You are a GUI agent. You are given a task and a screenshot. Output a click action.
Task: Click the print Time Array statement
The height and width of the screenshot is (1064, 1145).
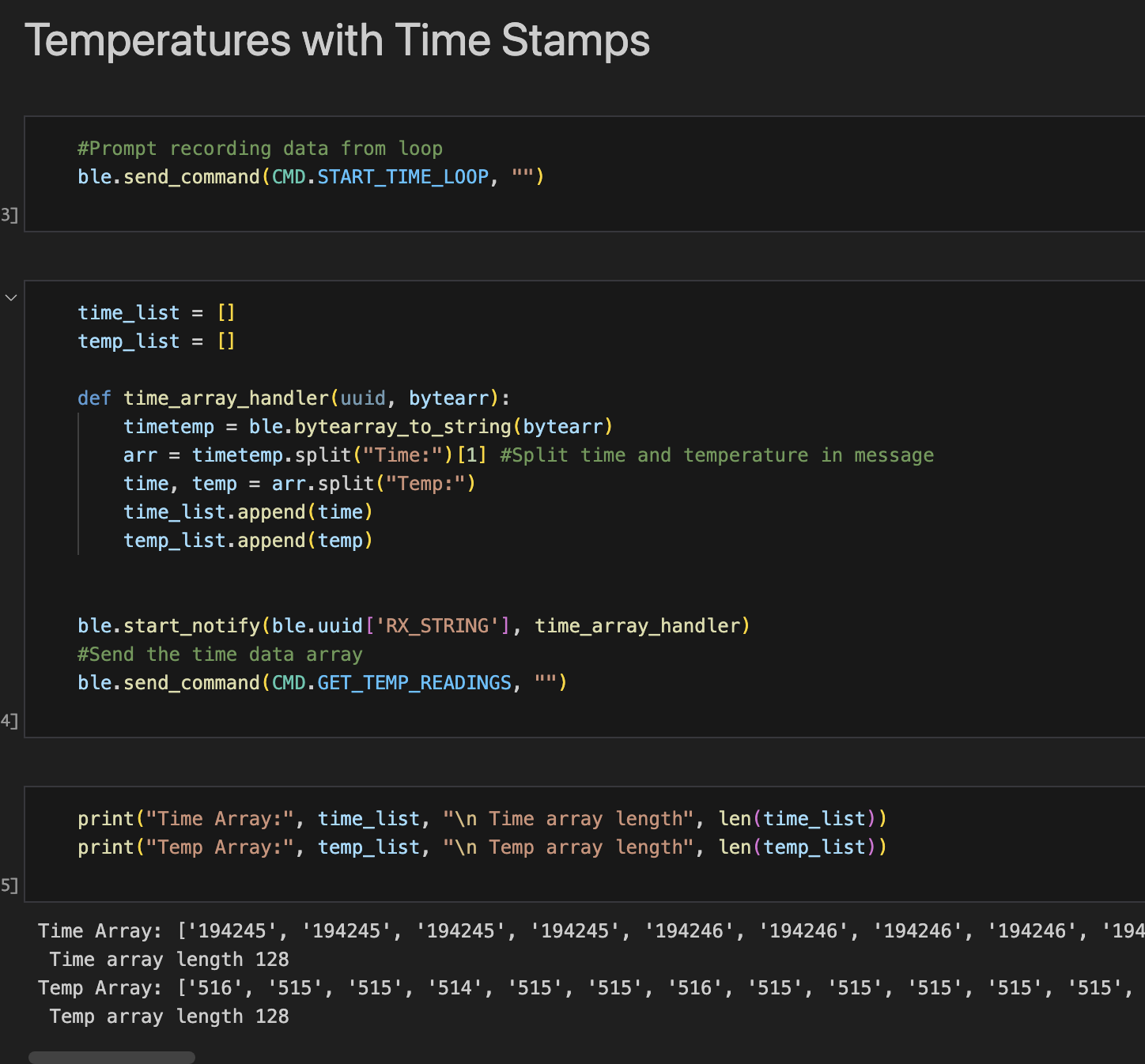[474, 818]
